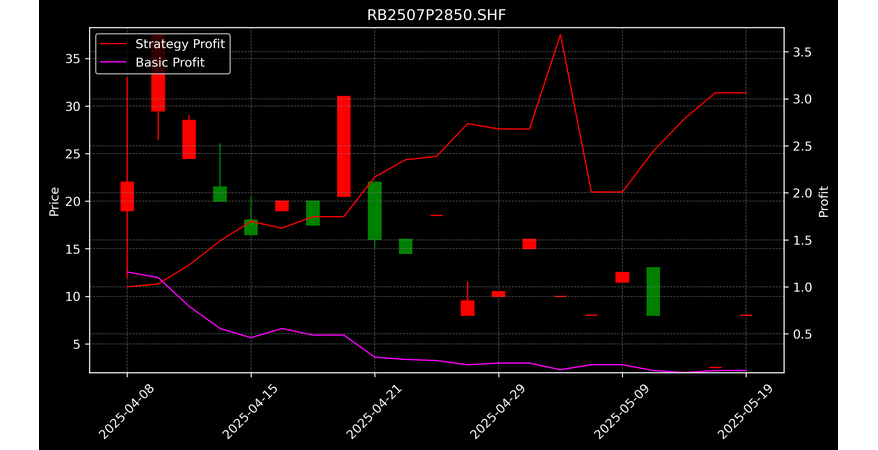Click the 3.0 tick on Profit axis
The width and height of the screenshot is (878, 450).
click(802, 99)
